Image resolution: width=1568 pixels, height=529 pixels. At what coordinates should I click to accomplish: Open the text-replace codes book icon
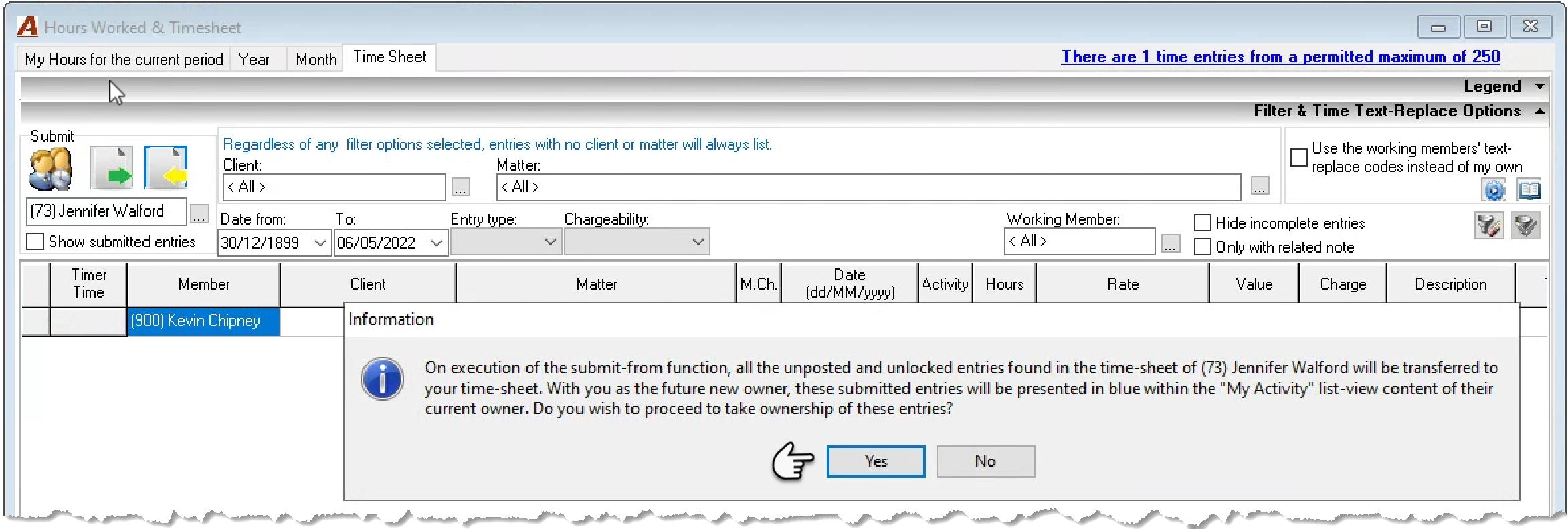tap(1529, 191)
